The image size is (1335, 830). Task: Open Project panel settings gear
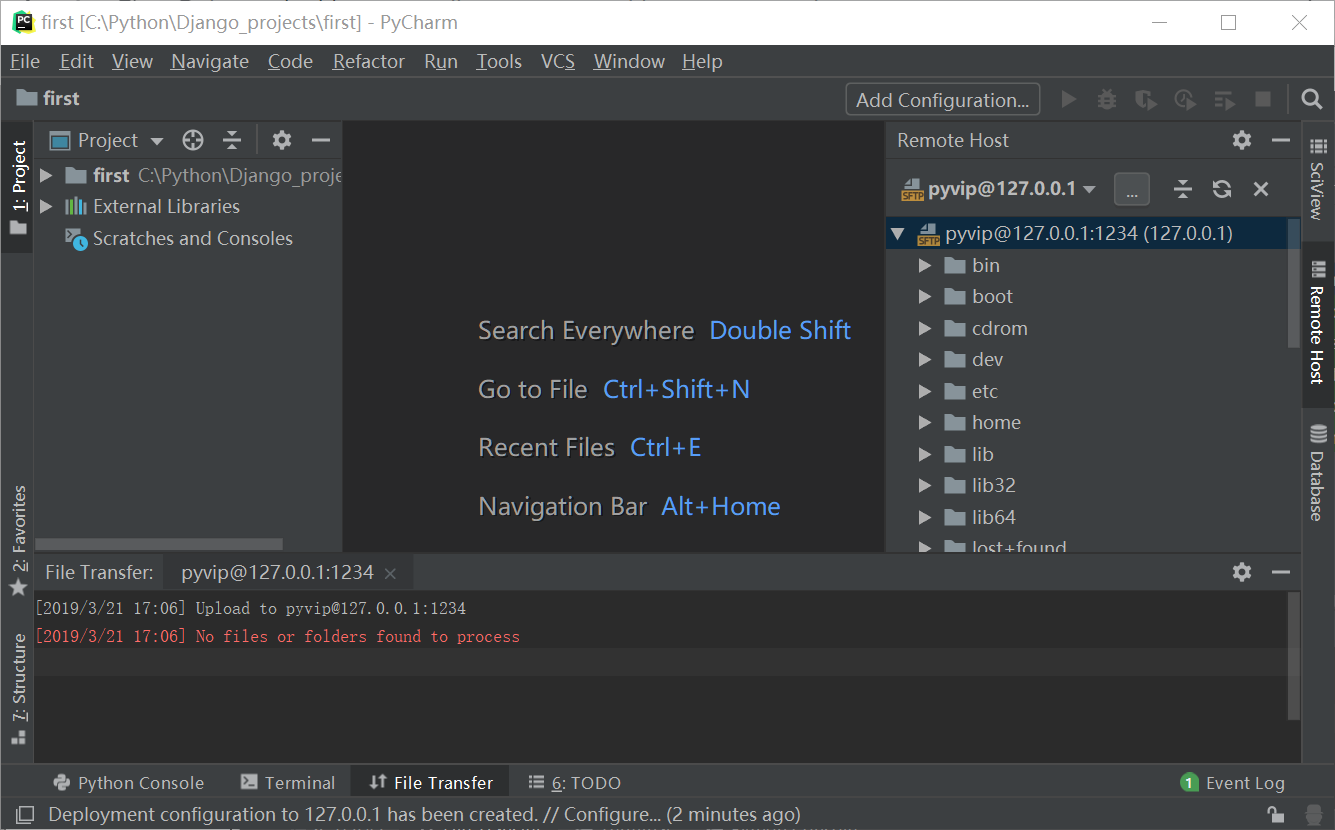pos(282,140)
